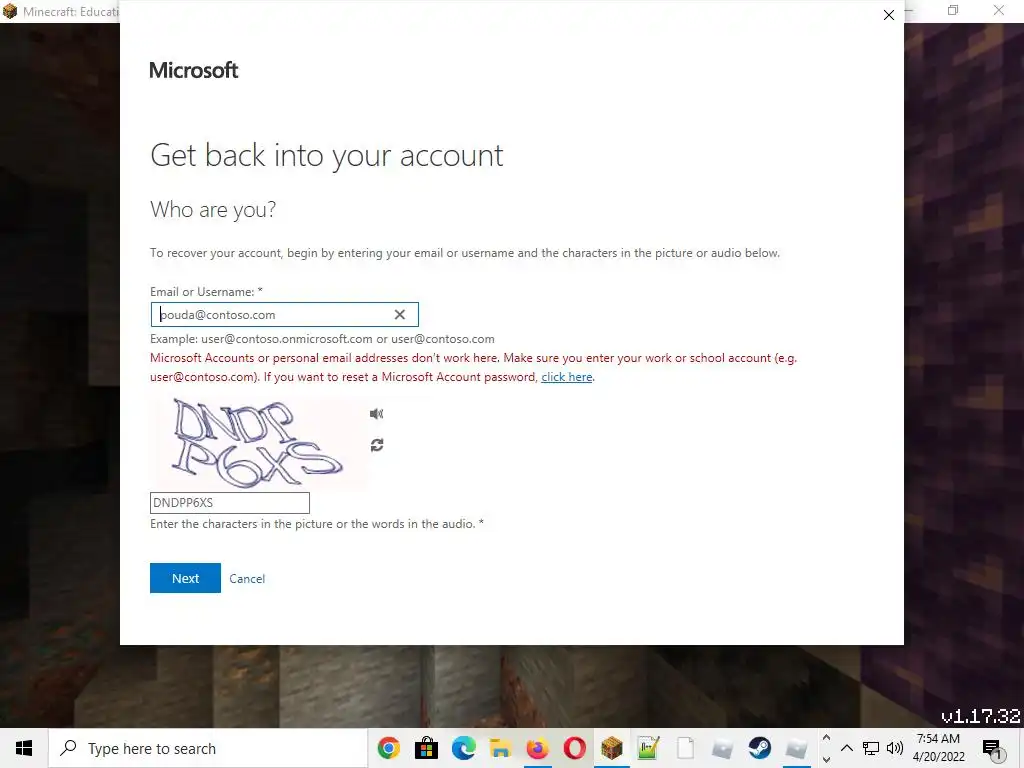Close the account recovery dialog
The image size is (1024, 768).
[x=889, y=15]
